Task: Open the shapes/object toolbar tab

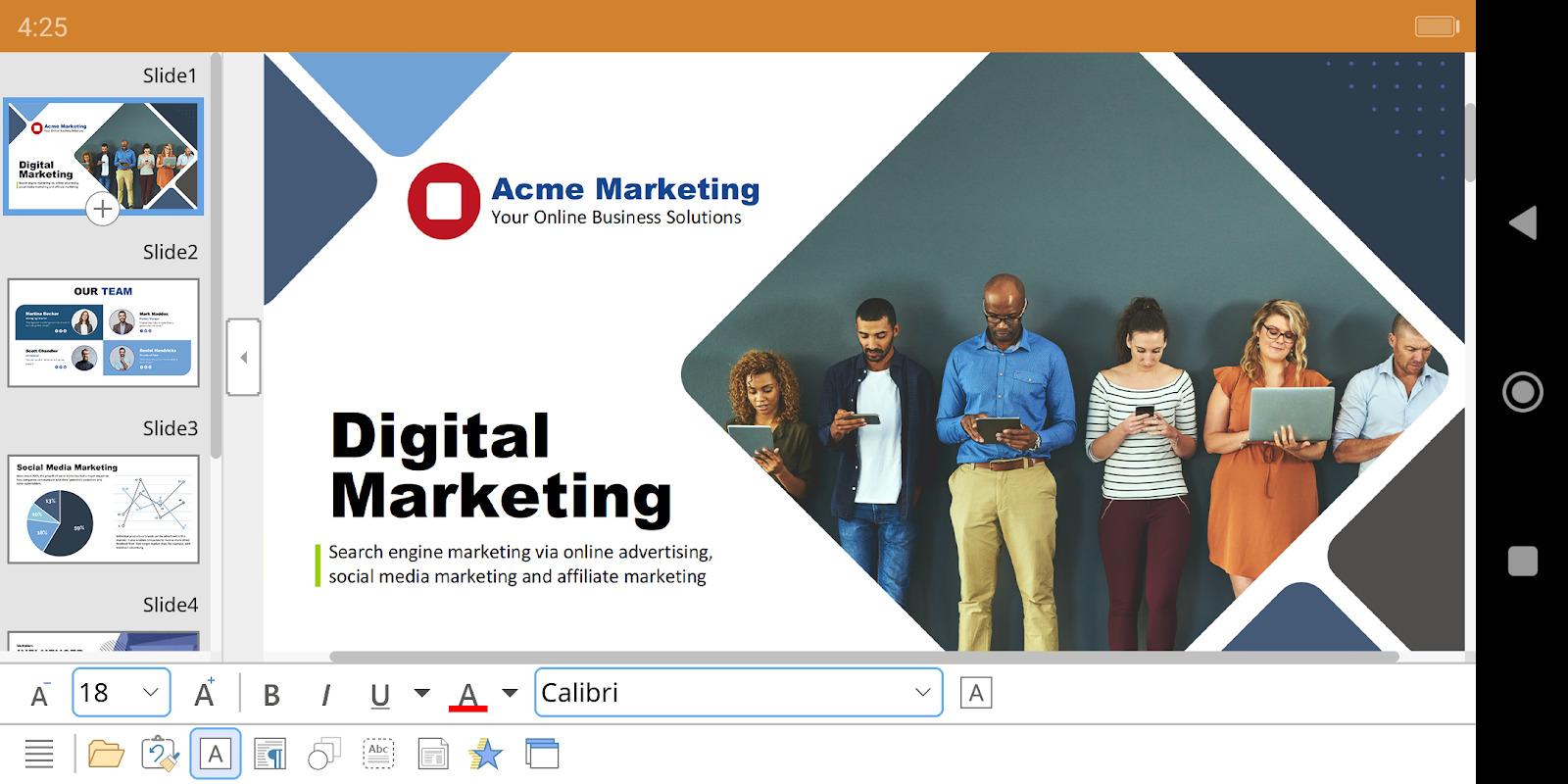Action: pyautogui.click(x=324, y=754)
